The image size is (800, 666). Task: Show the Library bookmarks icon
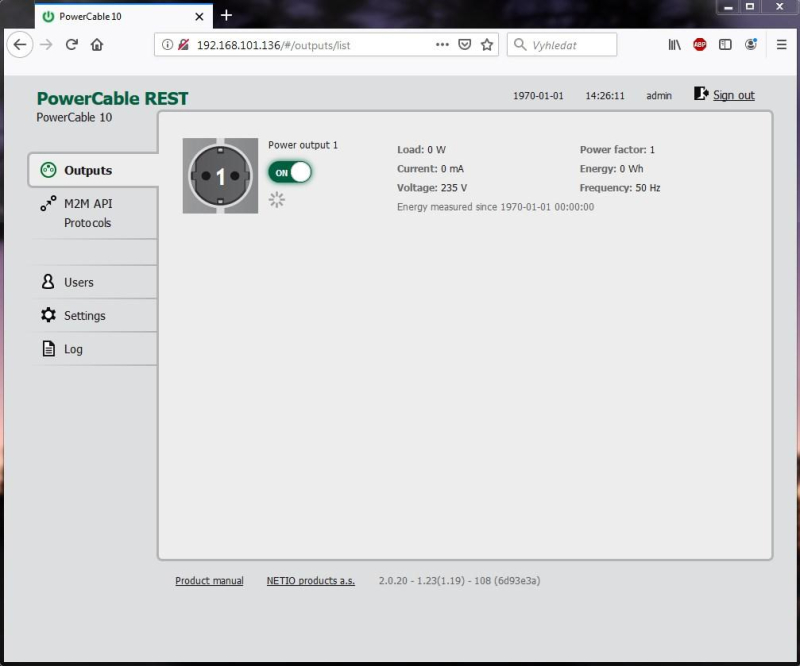click(x=675, y=45)
